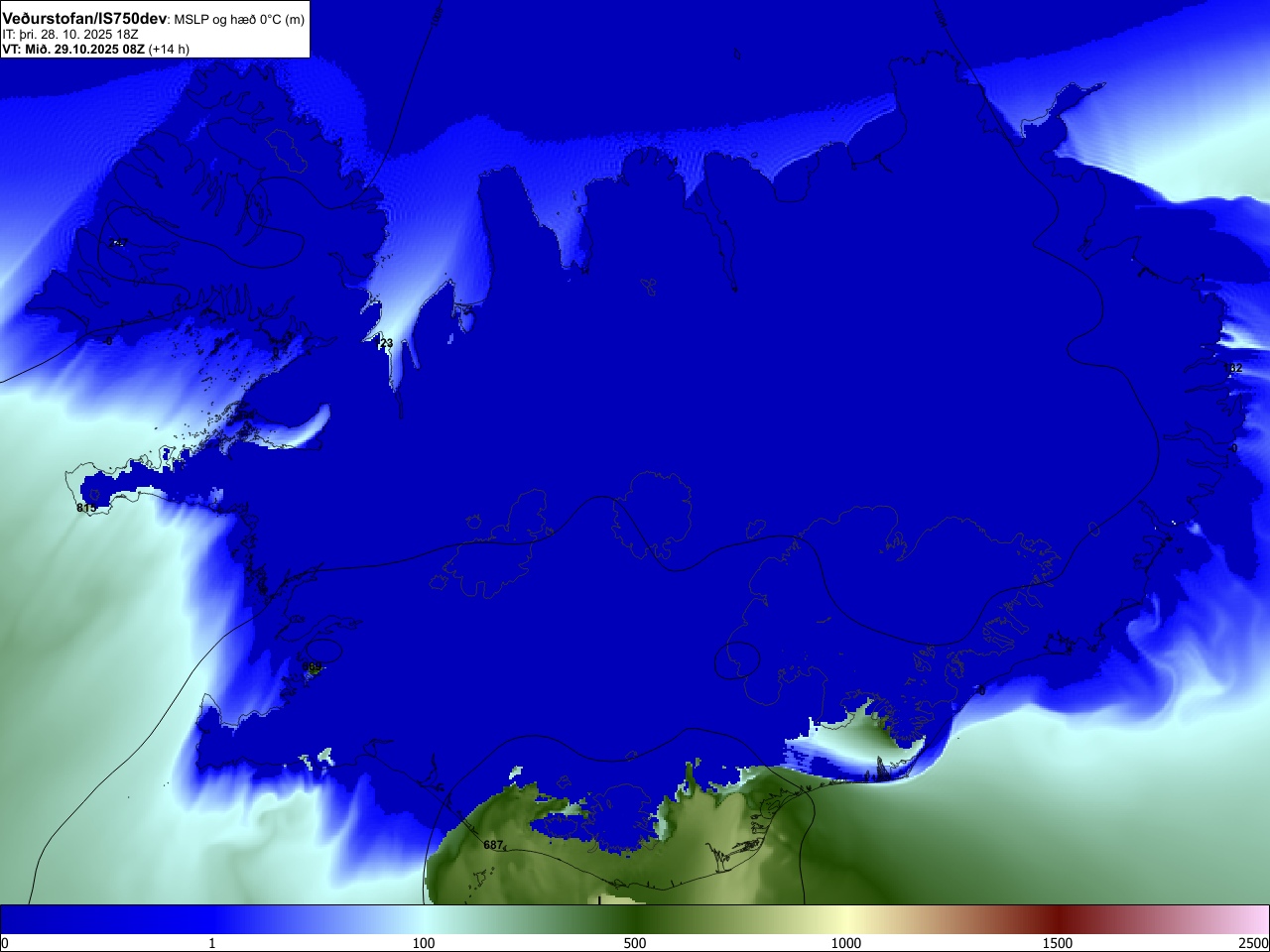Click the '(+14 h)' forecast offset text

pos(169,49)
